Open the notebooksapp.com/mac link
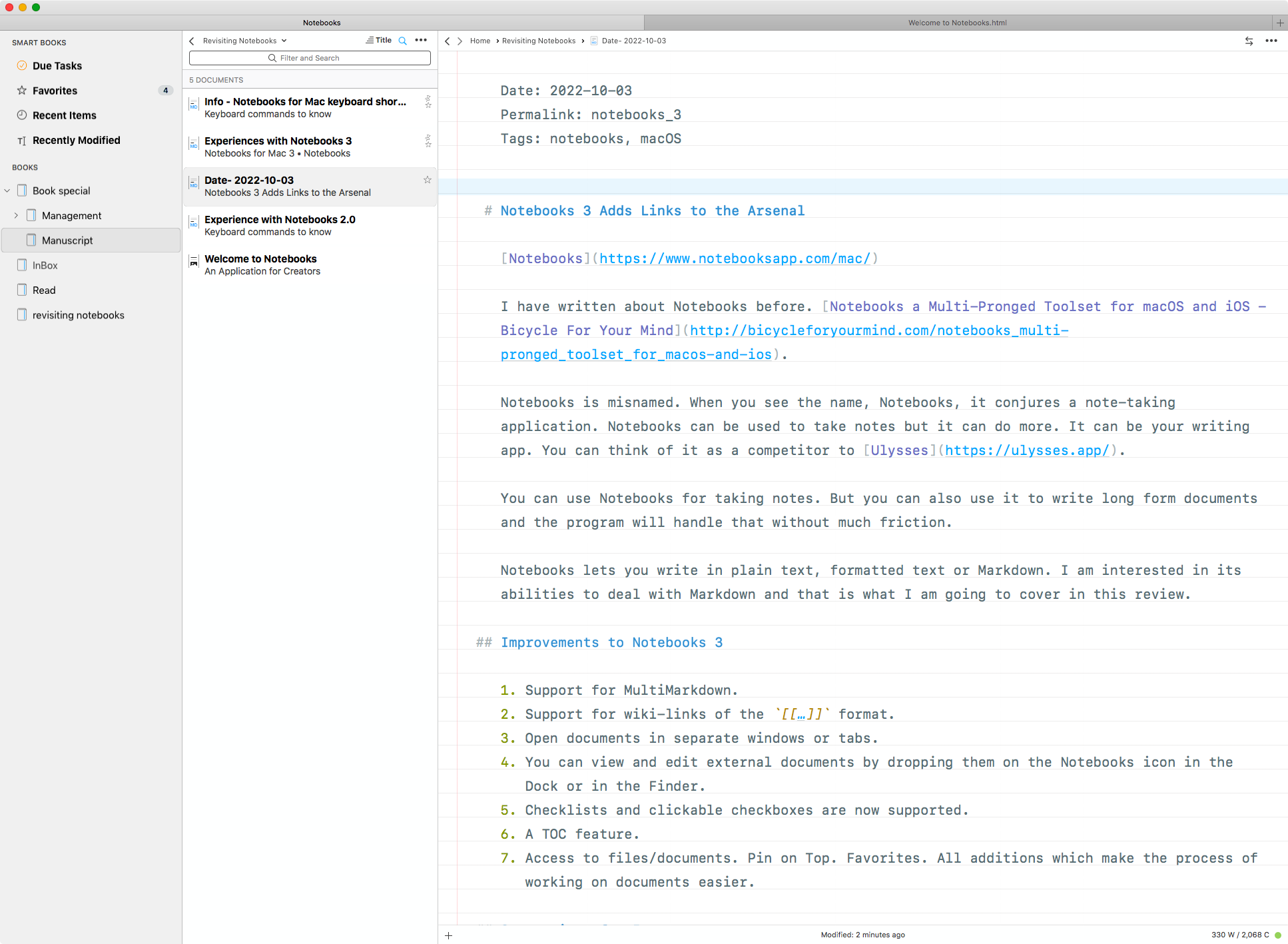The image size is (1288, 944). [735, 258]
